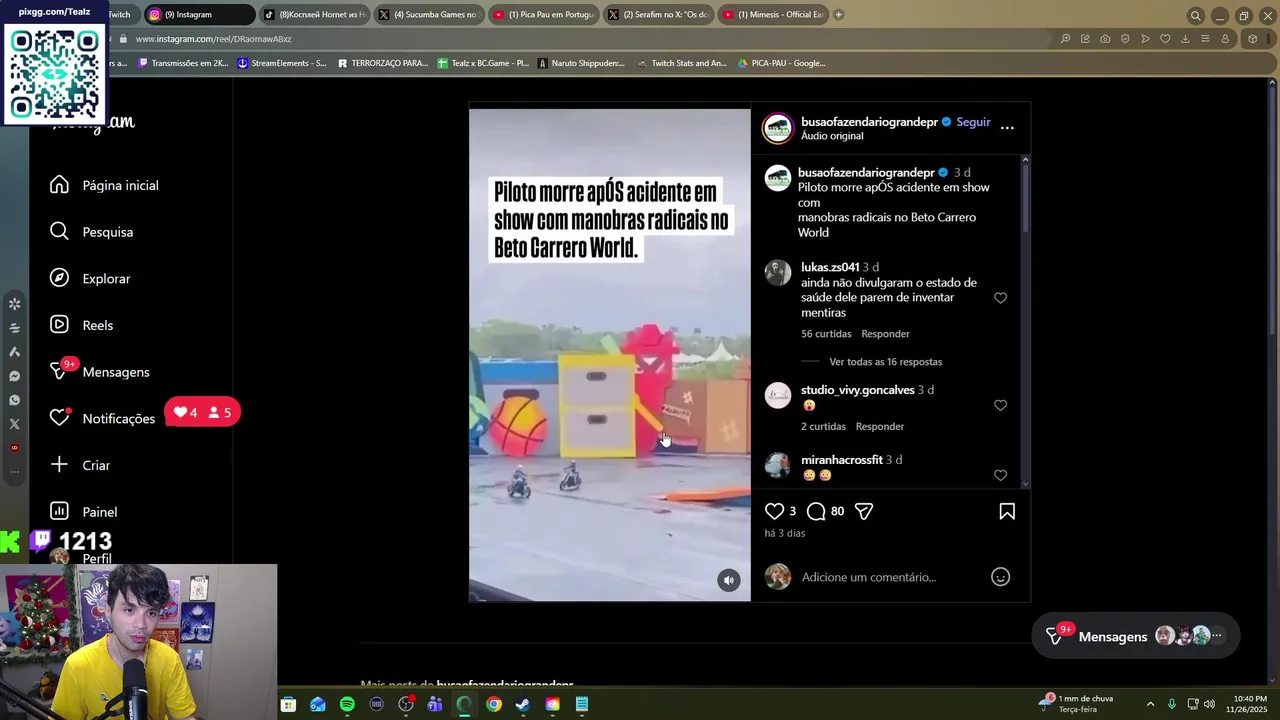Open the lukas.zs041 username link
This screenshot has width=1280, height=720.
pyautogui.click(x=830, y=267)
